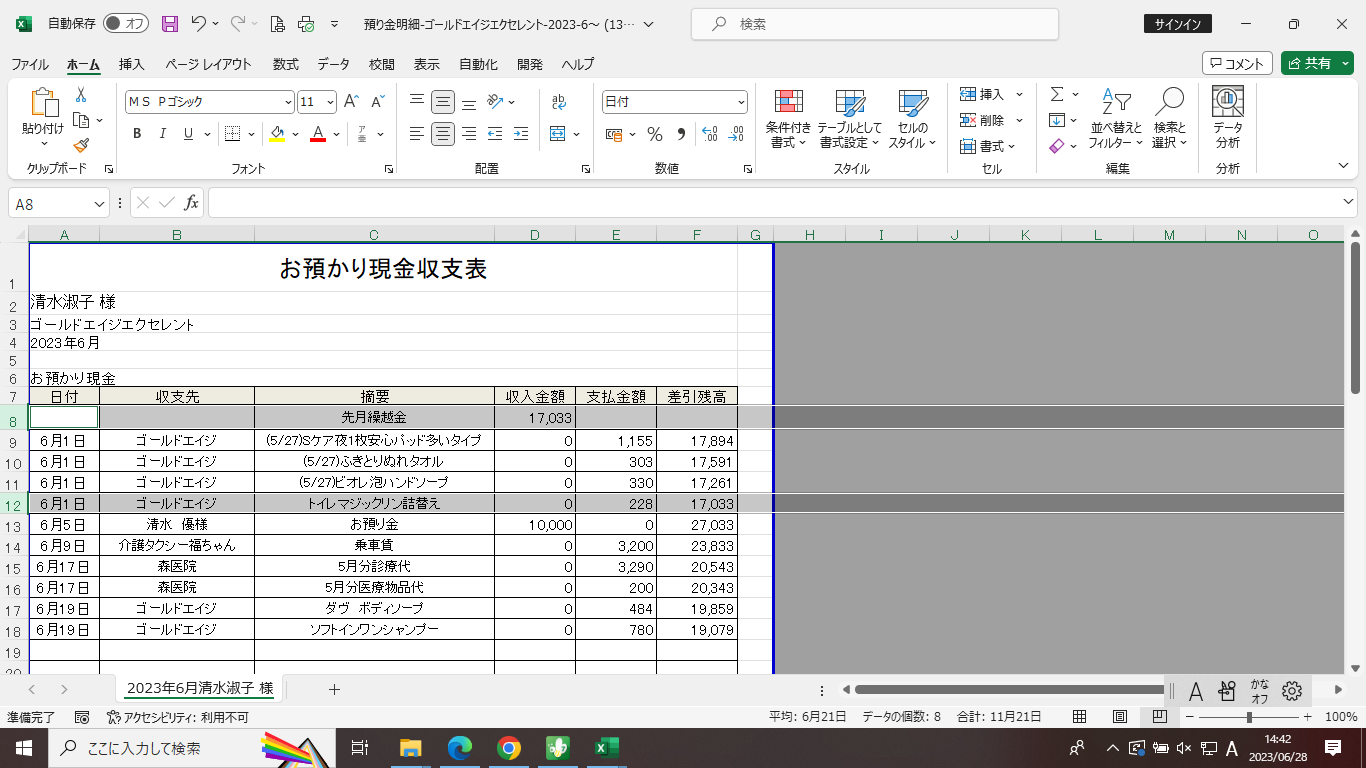1366x768 pixels.
Task: Click the save icon in title bar
Action: point(170,24)
